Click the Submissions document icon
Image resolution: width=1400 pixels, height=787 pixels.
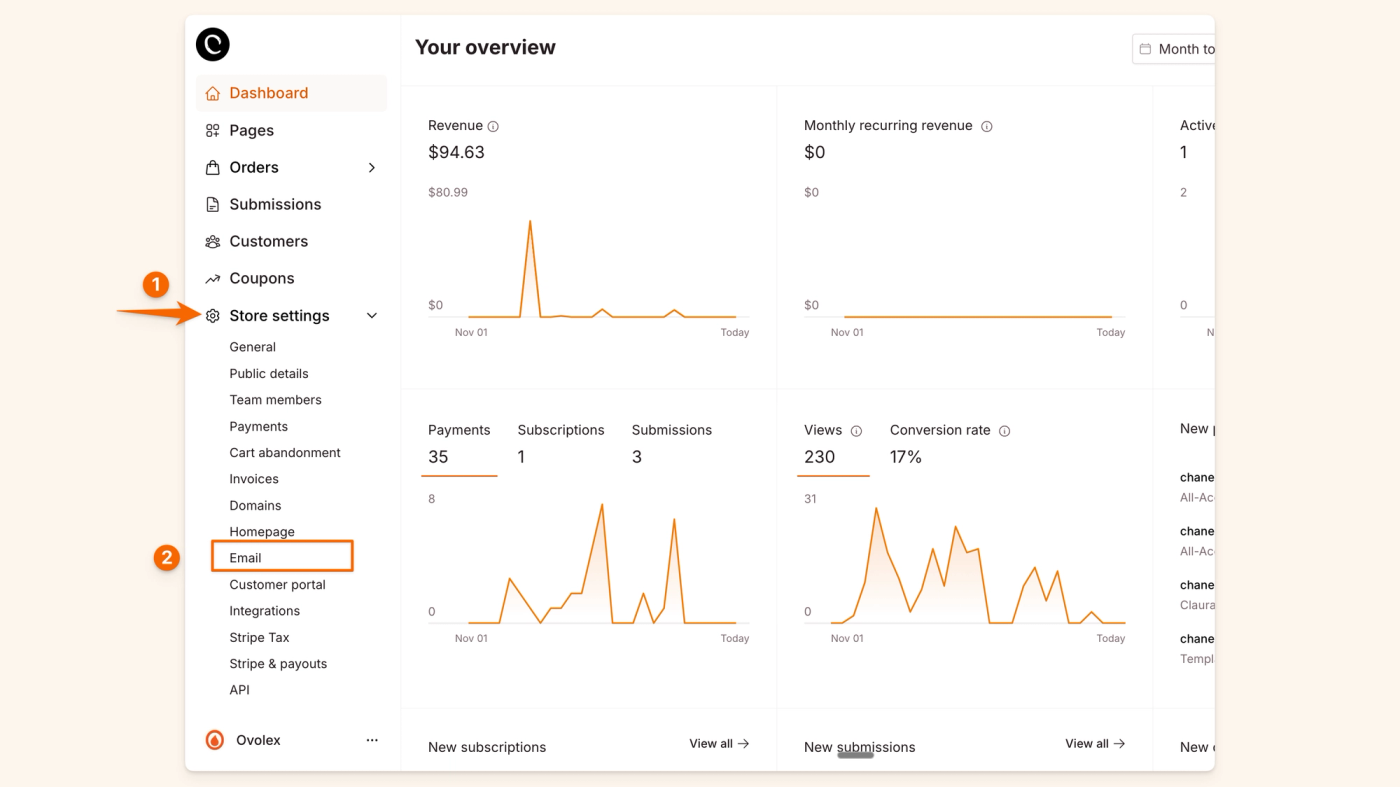(x=212, y=204)
